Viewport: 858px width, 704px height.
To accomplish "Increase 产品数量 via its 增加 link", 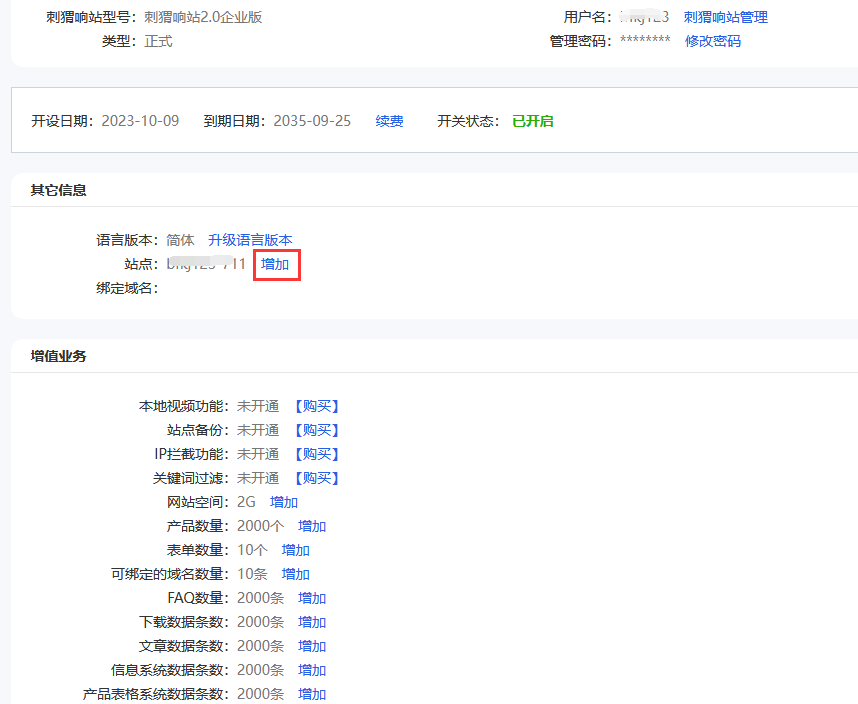I will [311, 525].
